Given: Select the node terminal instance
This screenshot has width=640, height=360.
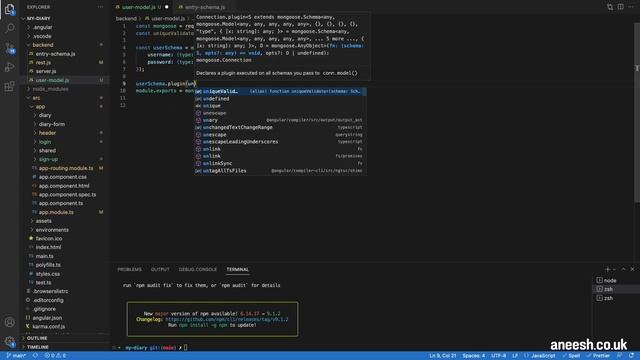Looking at the screenshot, I should tap(616, 280).
